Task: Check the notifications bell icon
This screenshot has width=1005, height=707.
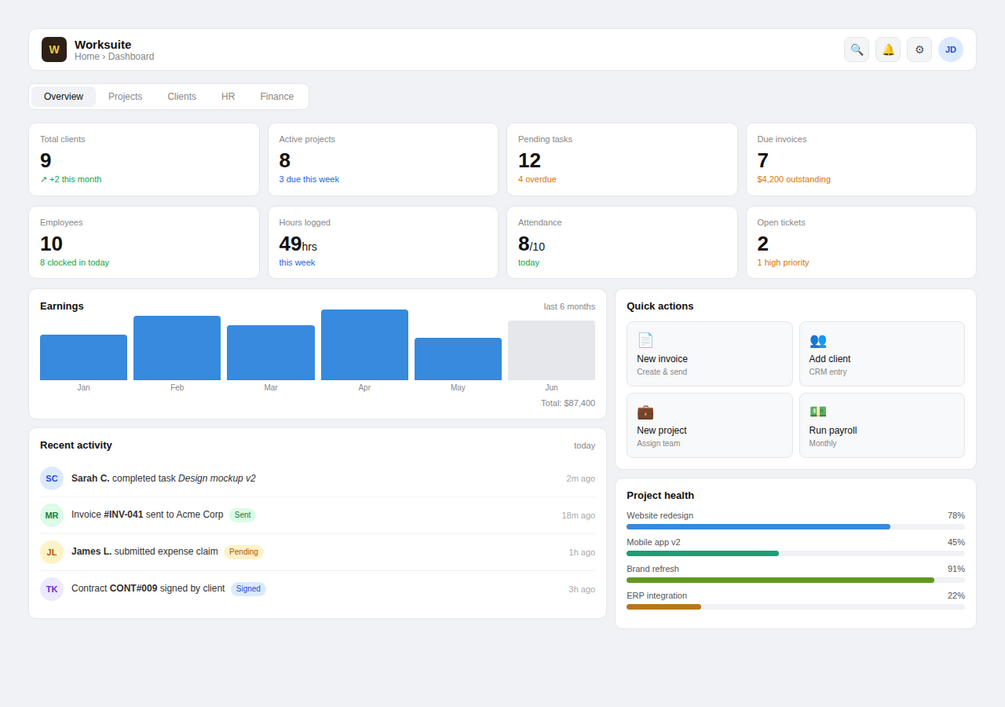Action: point(888,49)
